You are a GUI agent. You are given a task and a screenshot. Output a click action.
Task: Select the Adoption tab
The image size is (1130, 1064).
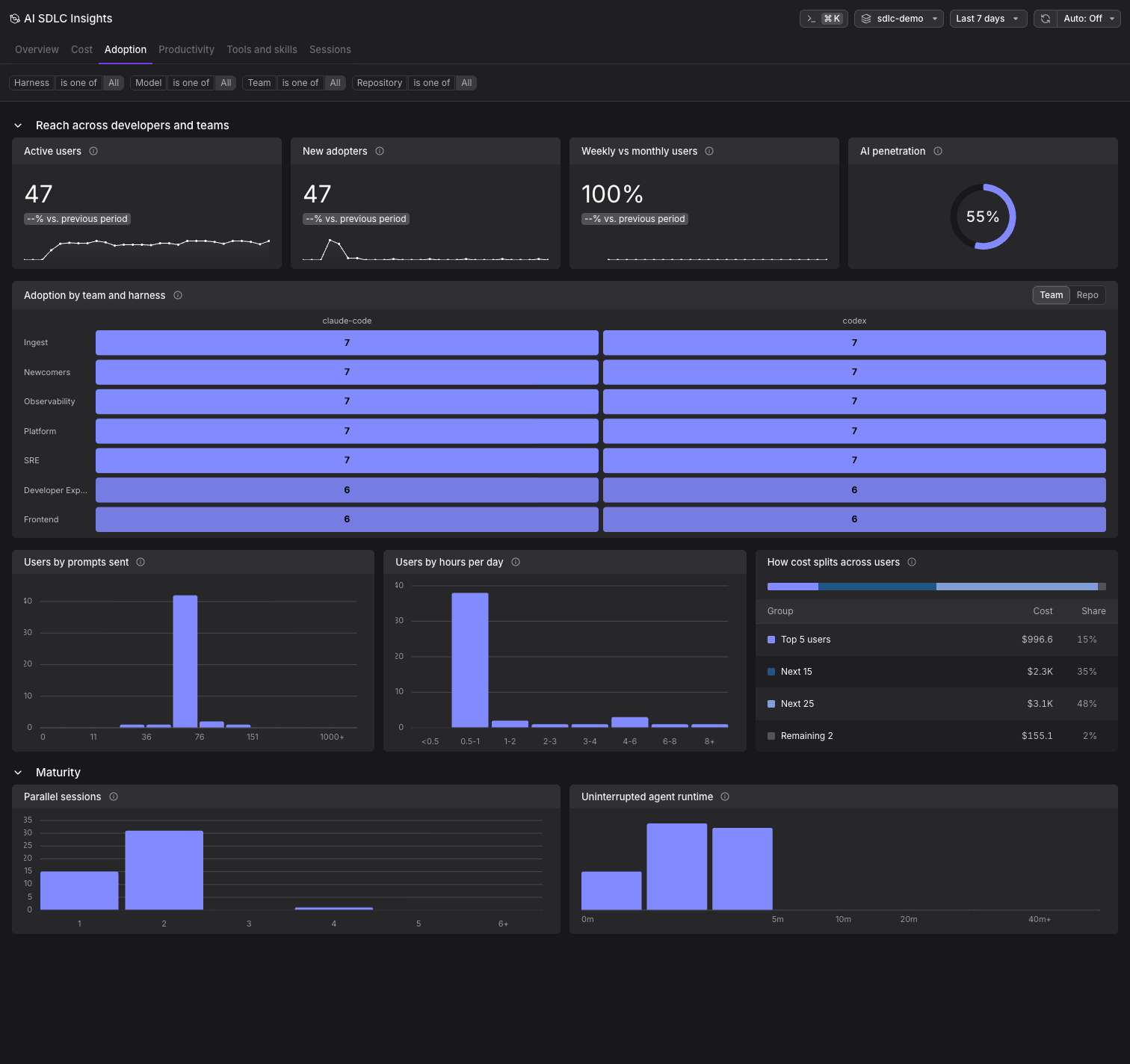click(126, 49)
